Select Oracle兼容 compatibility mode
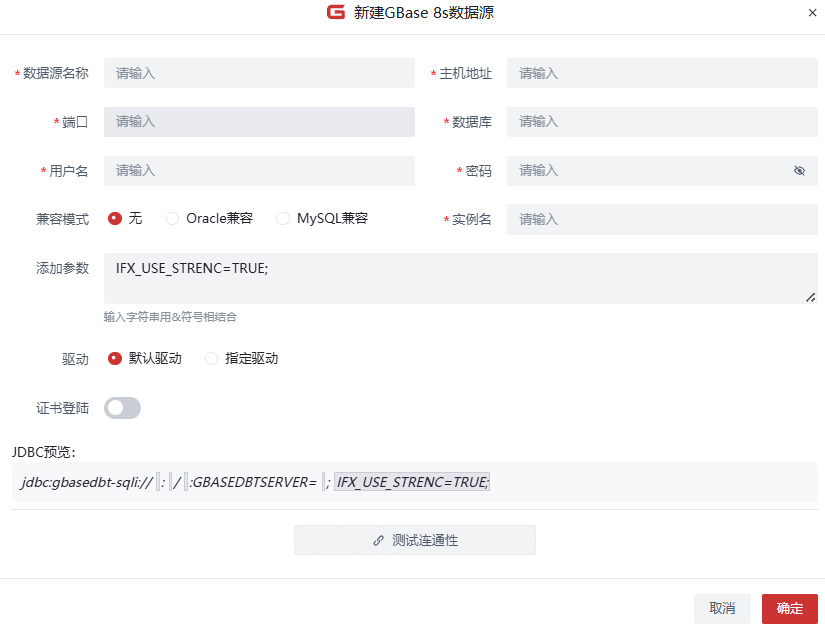Image resolution: width=825 pixels, height=624 pixels. (x=173, y=218)
